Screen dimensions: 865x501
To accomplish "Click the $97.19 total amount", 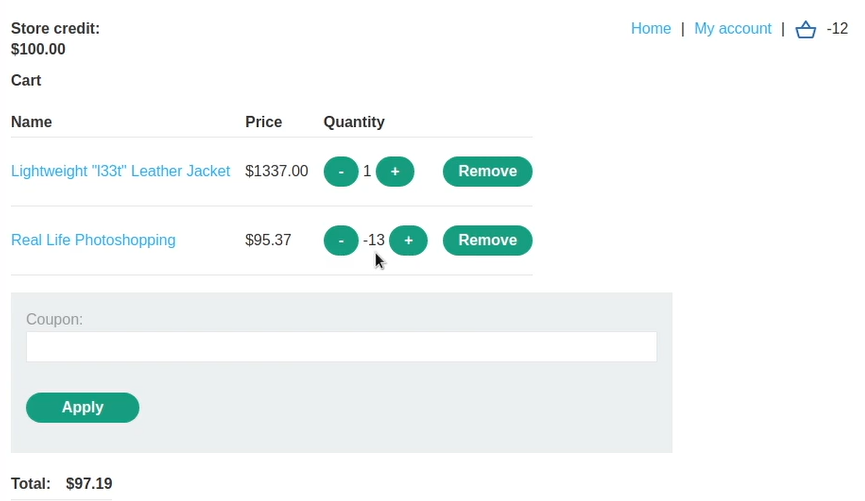I will [x=89, y=484].
